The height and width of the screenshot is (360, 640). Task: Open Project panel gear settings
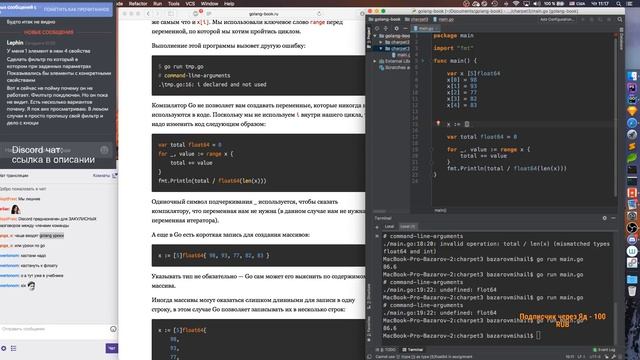click(x=396, y=29)
